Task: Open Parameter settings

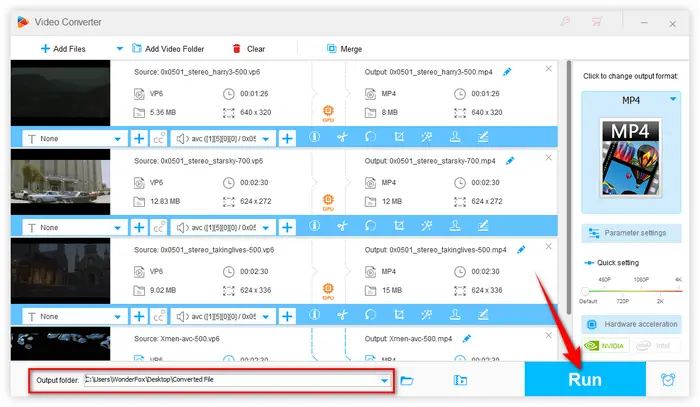Action: (631, 233)
